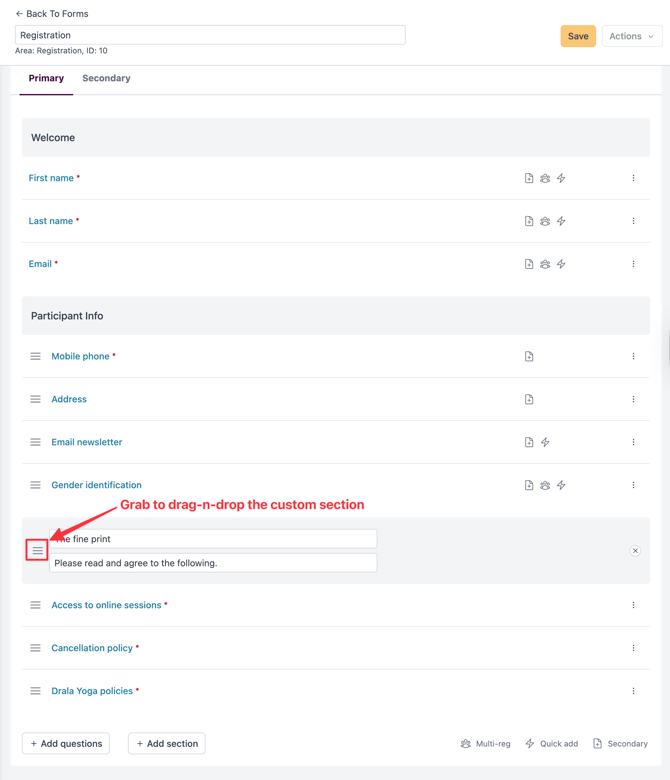Image resolution: width=670 pixels, height=780 pixels.
Task: Remove the fine print custom section
Action: 635,551
